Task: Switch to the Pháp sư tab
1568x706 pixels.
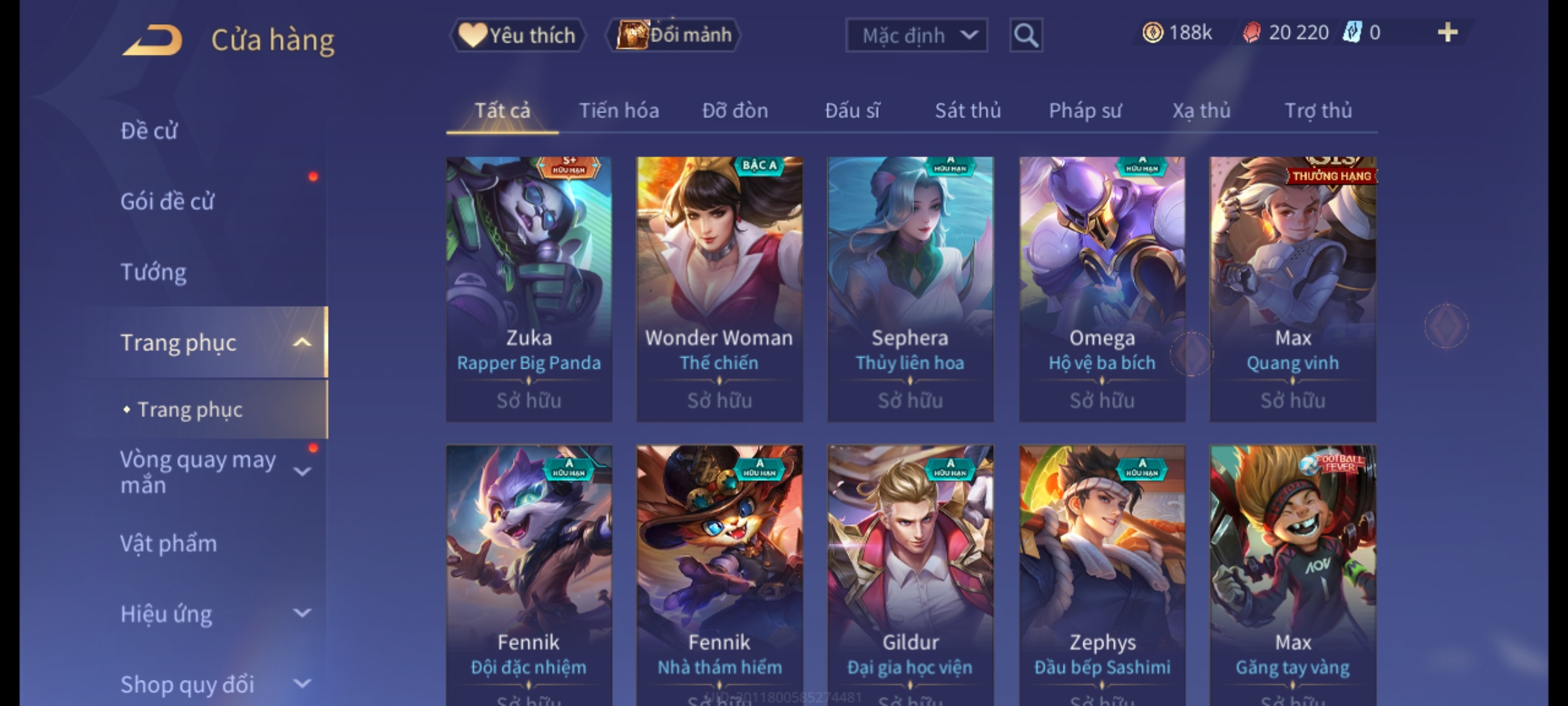Action: click(x=1085, y=110)
